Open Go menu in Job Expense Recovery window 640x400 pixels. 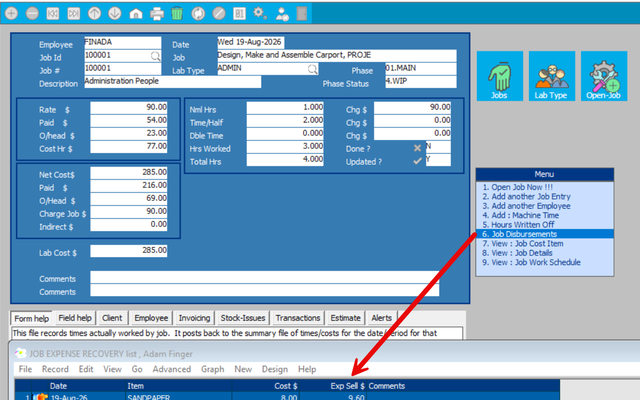pos(137,369)
